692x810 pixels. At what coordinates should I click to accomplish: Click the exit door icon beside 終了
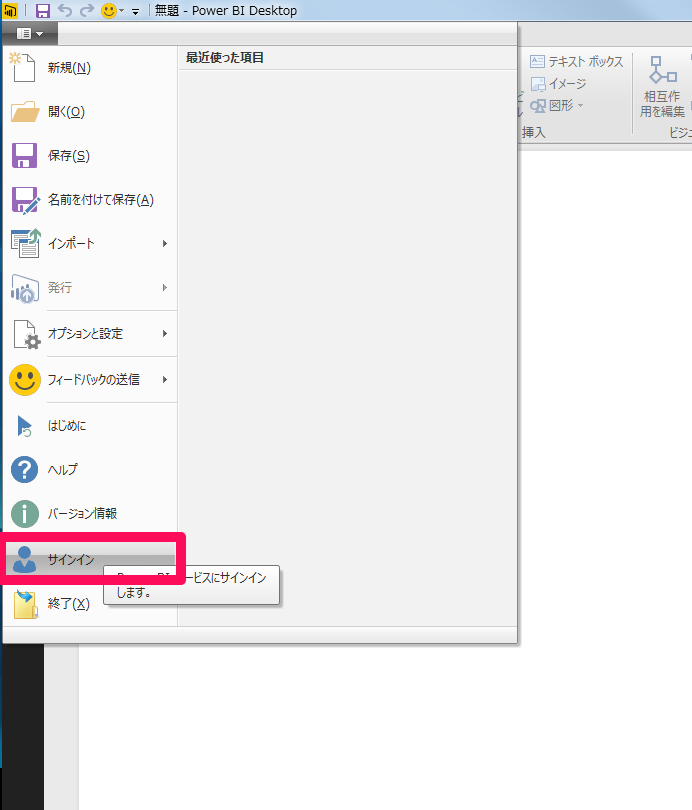pyautogui.click(x=26, y=604)
